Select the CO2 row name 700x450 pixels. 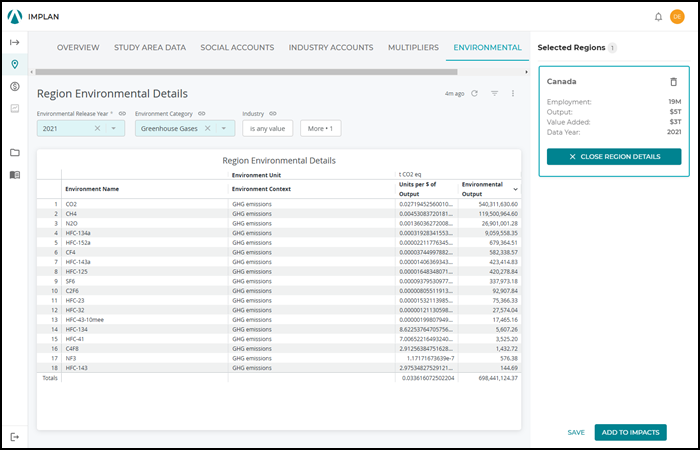(71, 204)
